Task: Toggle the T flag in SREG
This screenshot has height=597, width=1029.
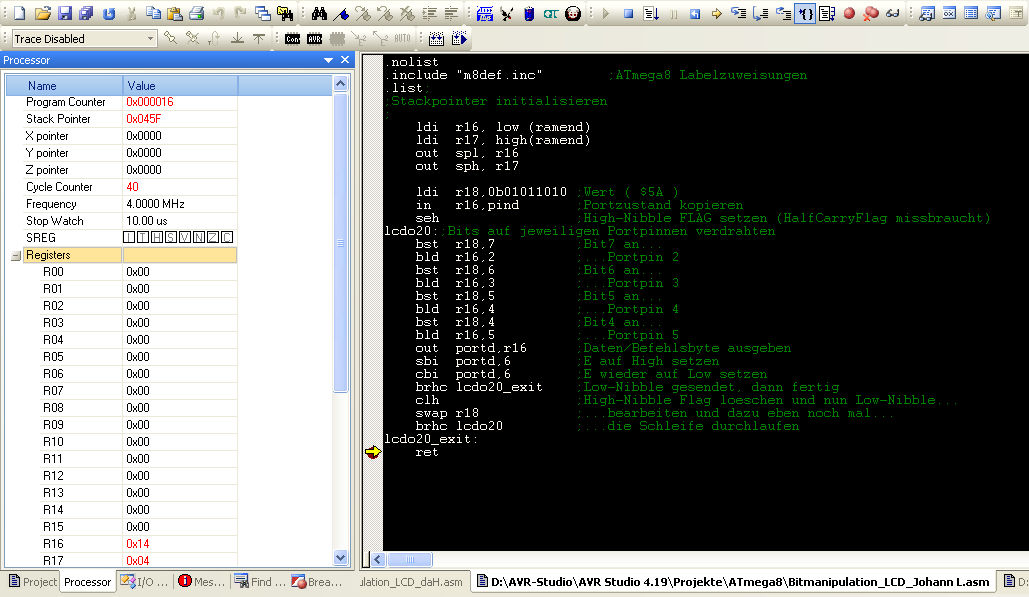Action: (x=142, y=237)
